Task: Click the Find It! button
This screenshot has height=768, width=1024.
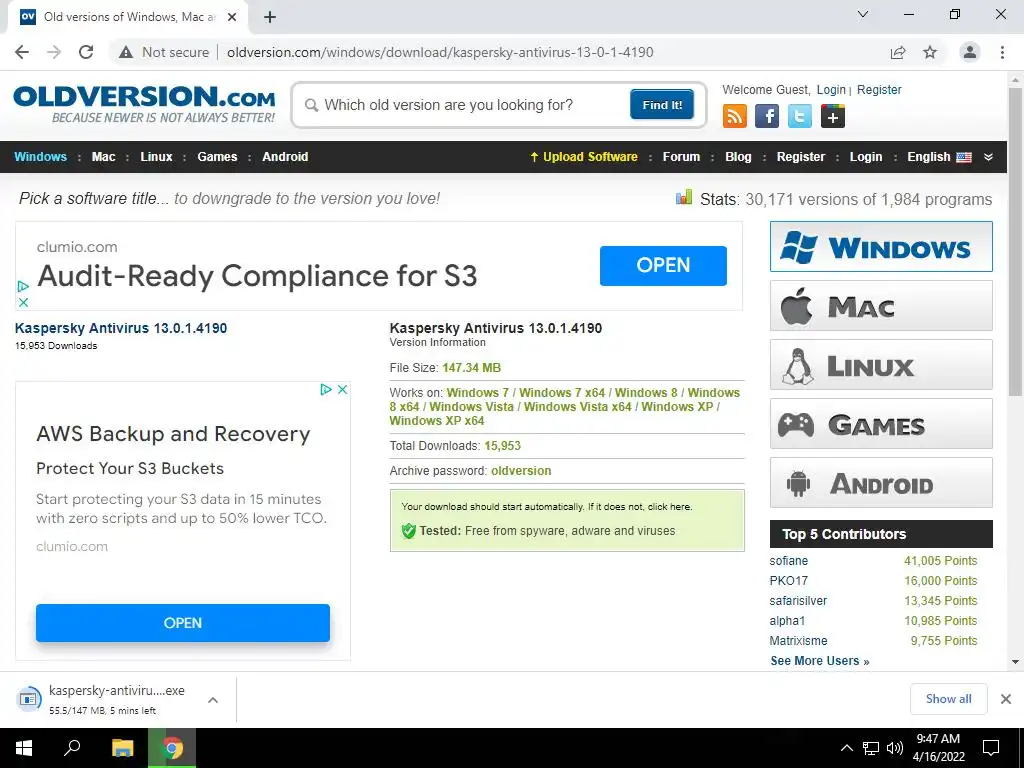Action: point(662,104)
